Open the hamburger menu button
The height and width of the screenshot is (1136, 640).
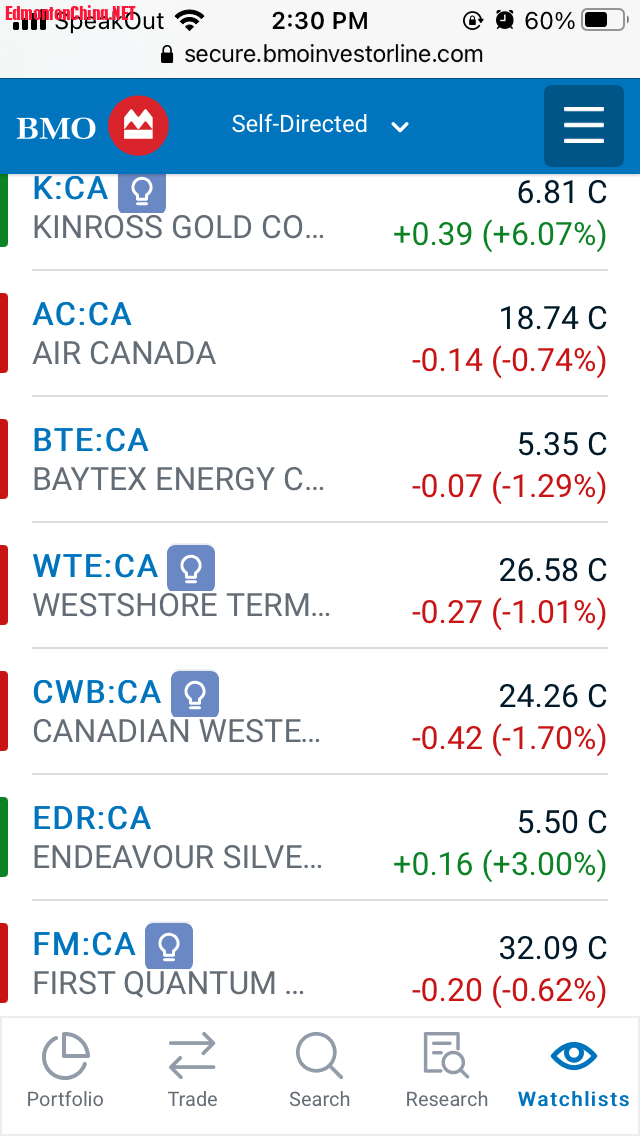(x=583, y=126)
